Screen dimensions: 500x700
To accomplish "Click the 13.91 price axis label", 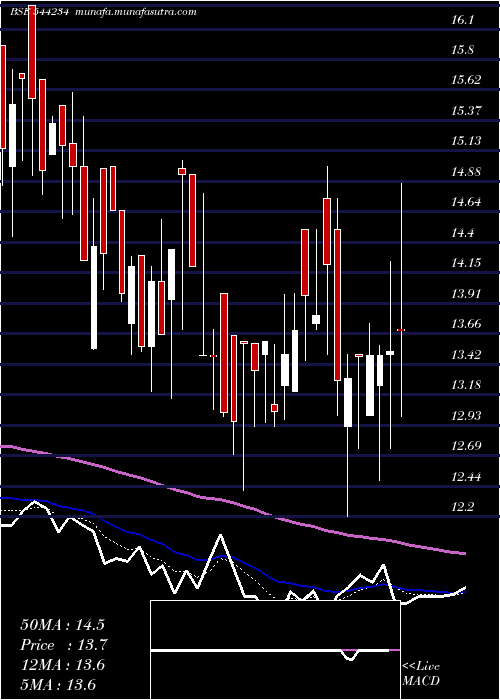I will (x=467, y=294).
